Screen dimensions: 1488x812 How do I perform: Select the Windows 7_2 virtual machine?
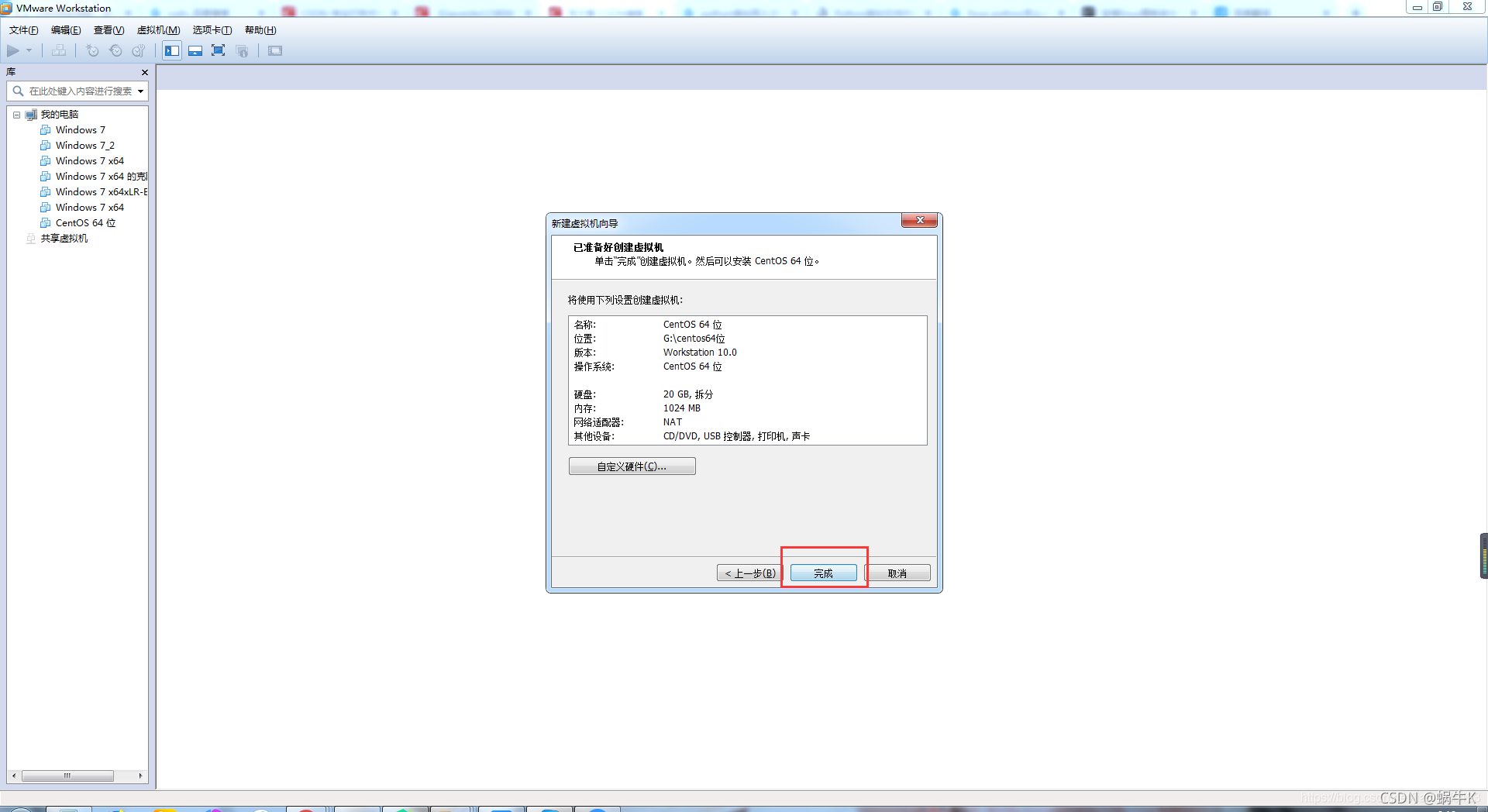click(x=85, y=146)
